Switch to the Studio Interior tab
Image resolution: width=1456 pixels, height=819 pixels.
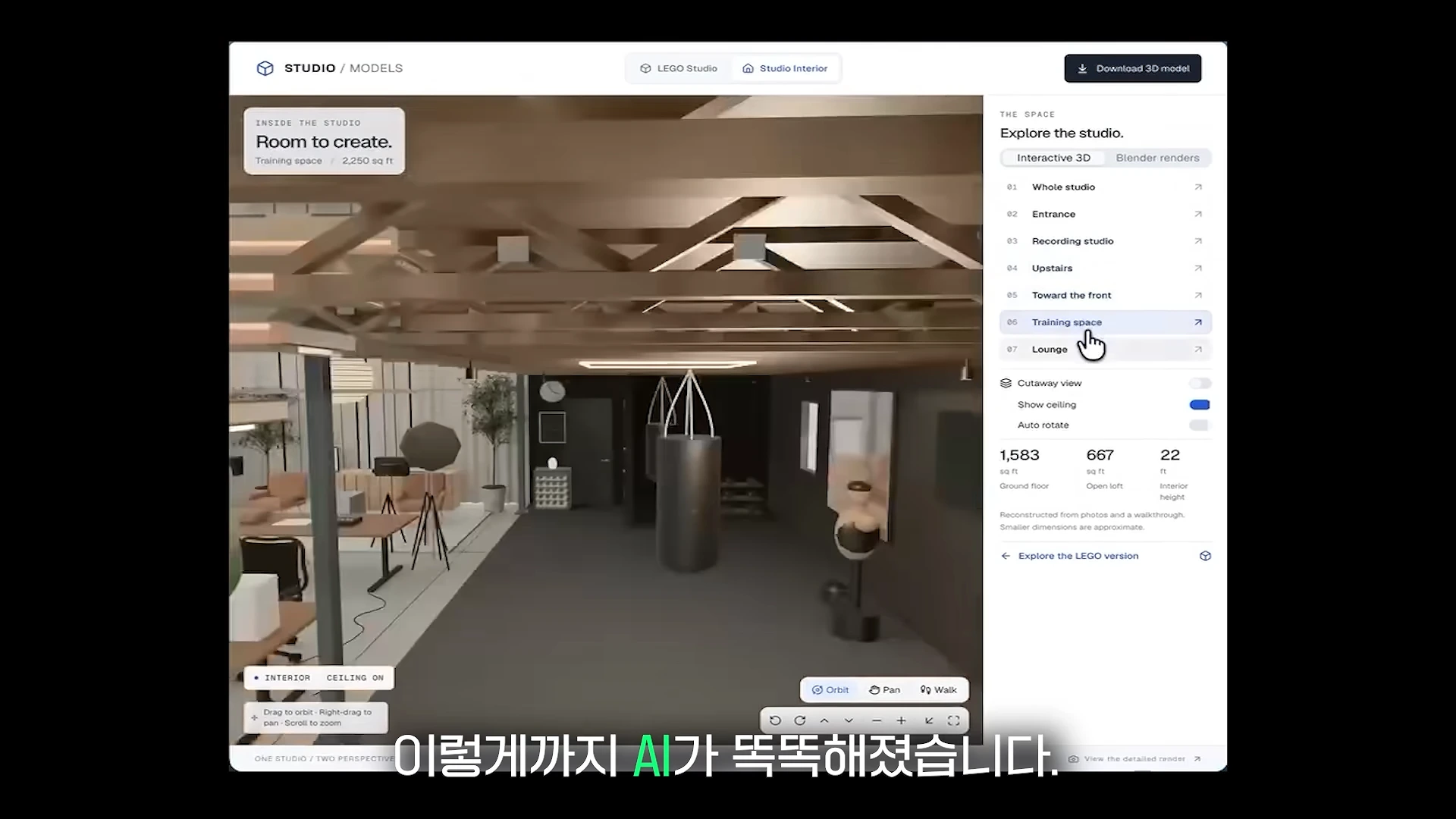coord(785,68)
